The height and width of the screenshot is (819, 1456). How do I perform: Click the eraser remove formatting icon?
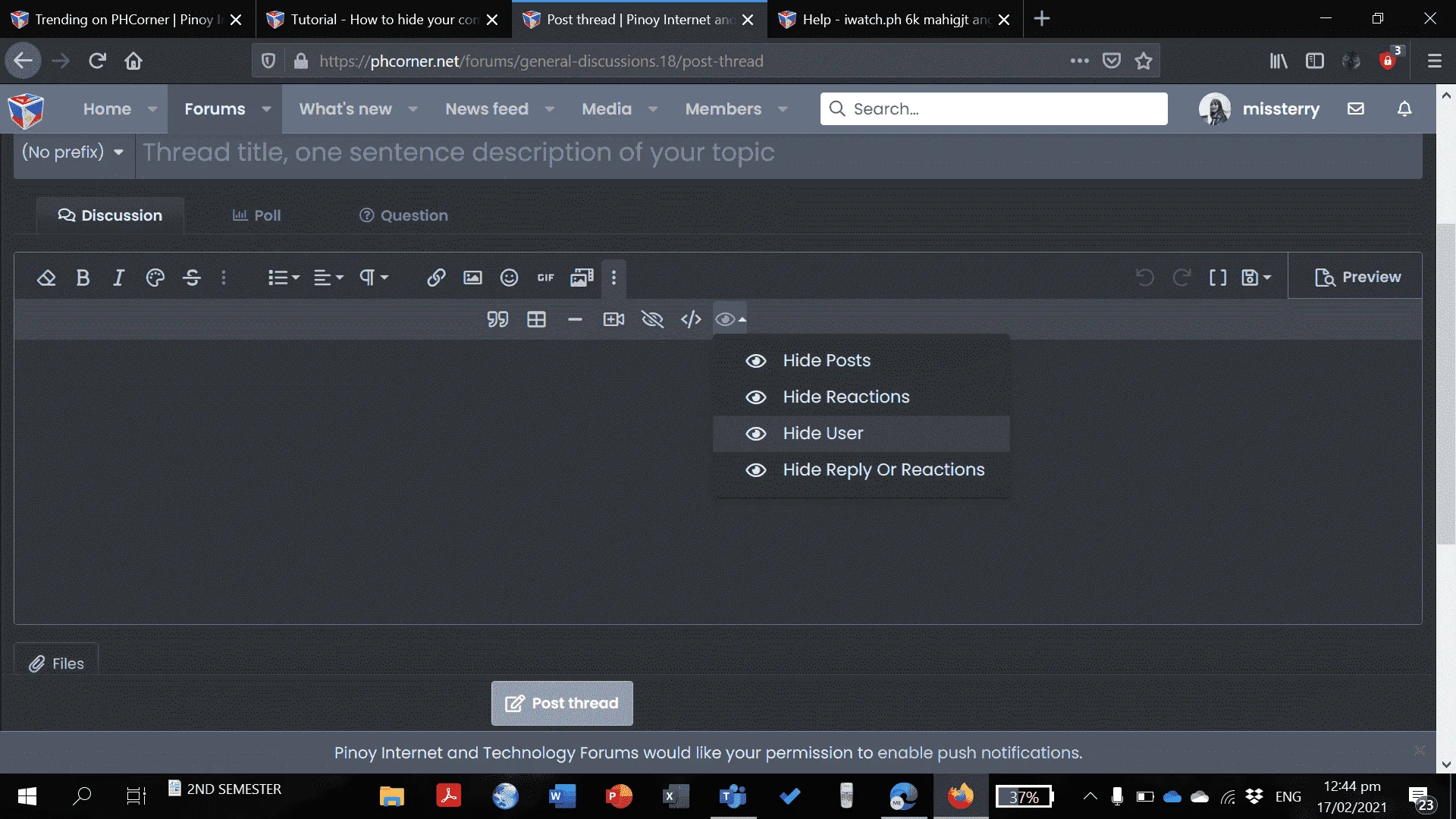[x=46, y=278]
